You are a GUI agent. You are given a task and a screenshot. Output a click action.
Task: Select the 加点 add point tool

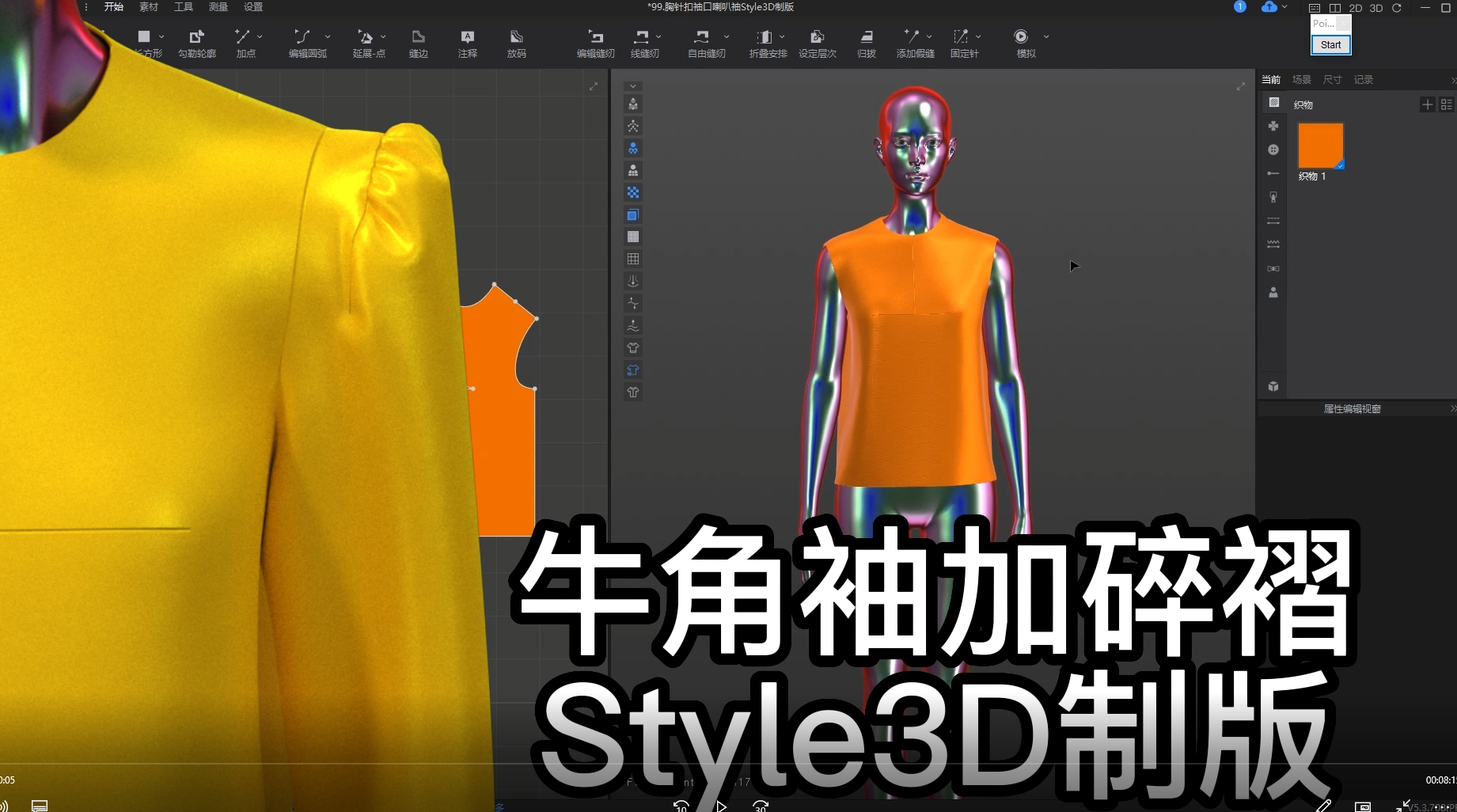245,44
